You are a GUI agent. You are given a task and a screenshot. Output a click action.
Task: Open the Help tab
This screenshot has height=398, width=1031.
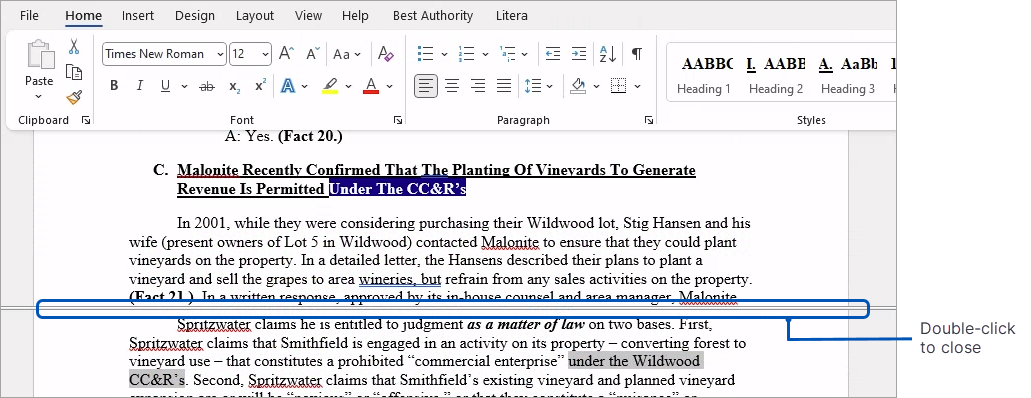point(355,16)
